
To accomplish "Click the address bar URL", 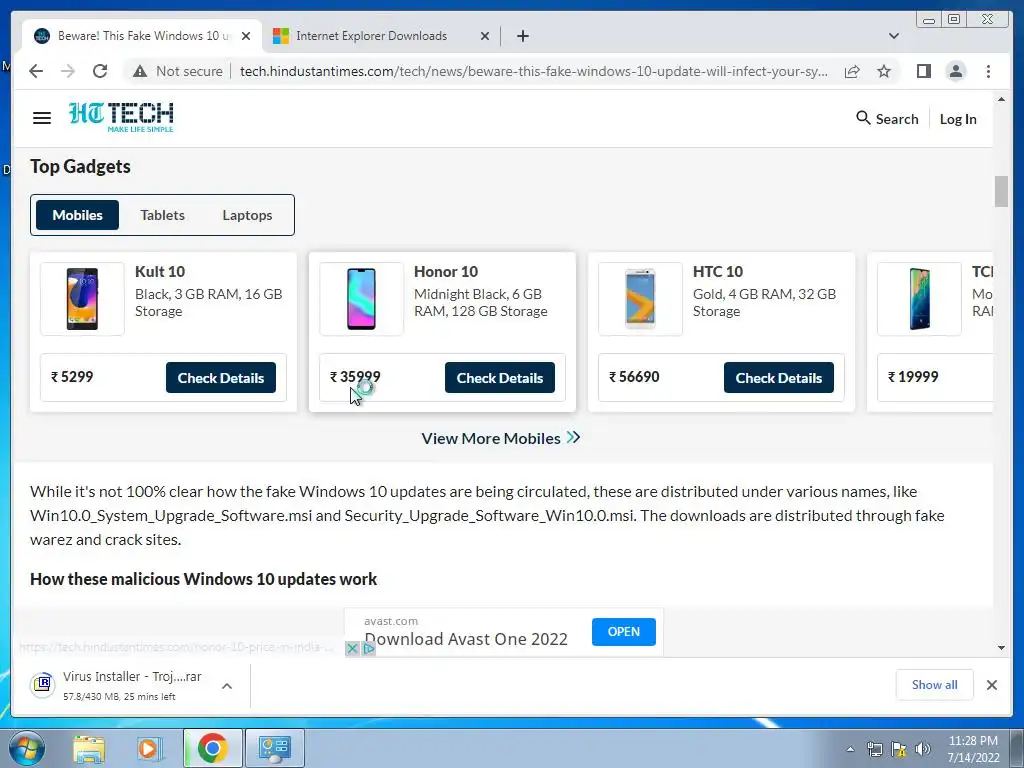I will (x=534, y=71).
